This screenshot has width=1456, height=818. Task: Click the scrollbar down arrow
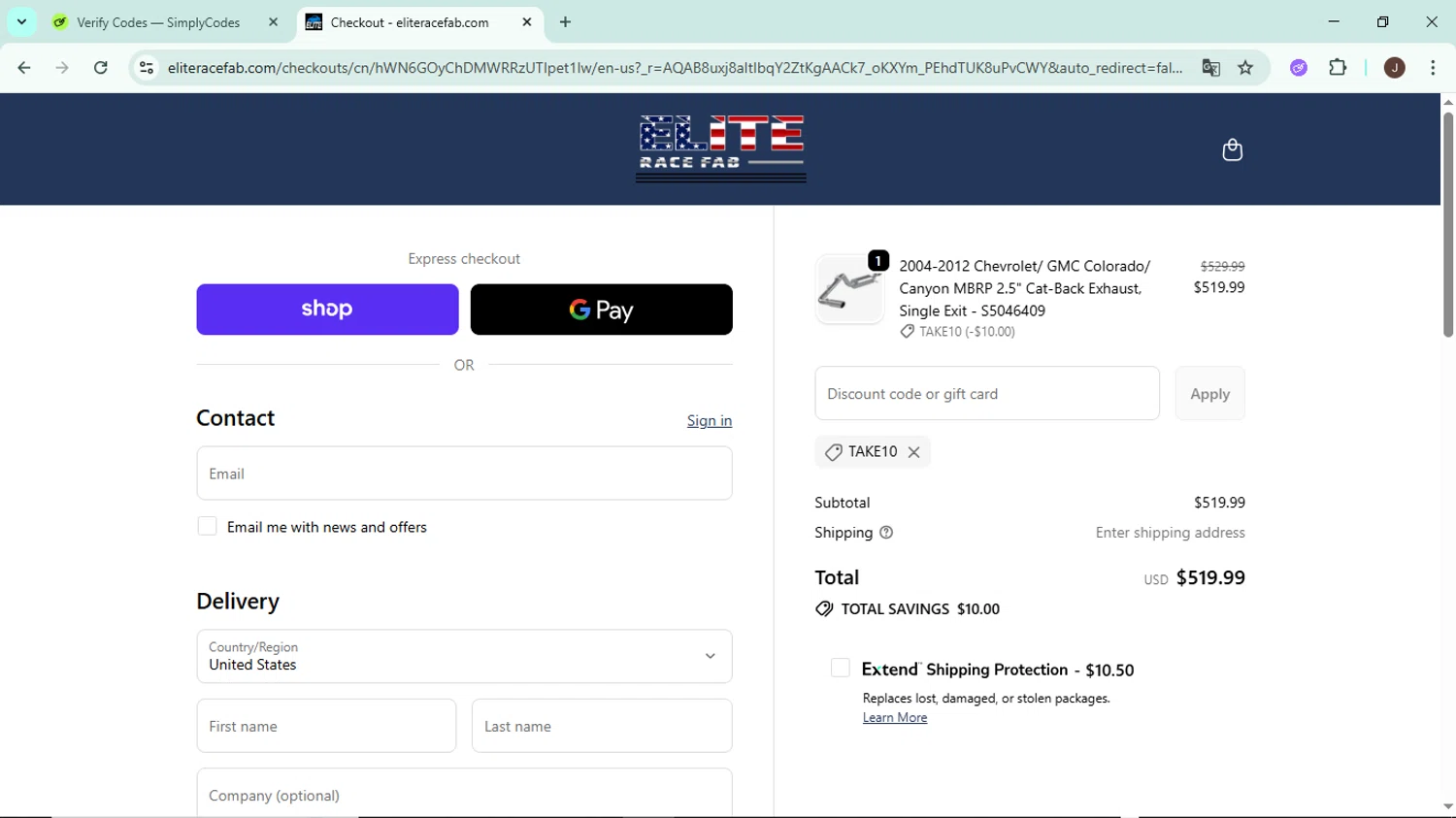(1448, 807)
